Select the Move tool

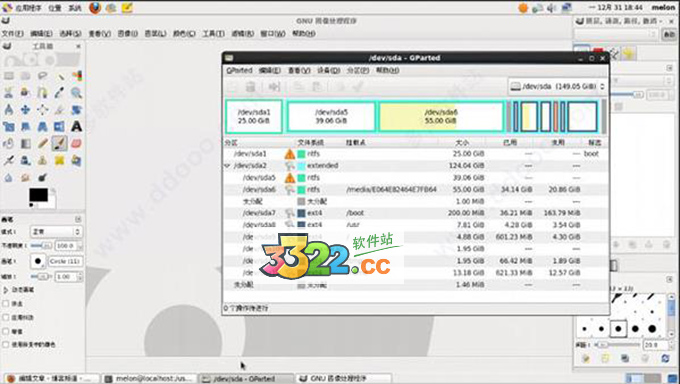(x=26, y=109)
